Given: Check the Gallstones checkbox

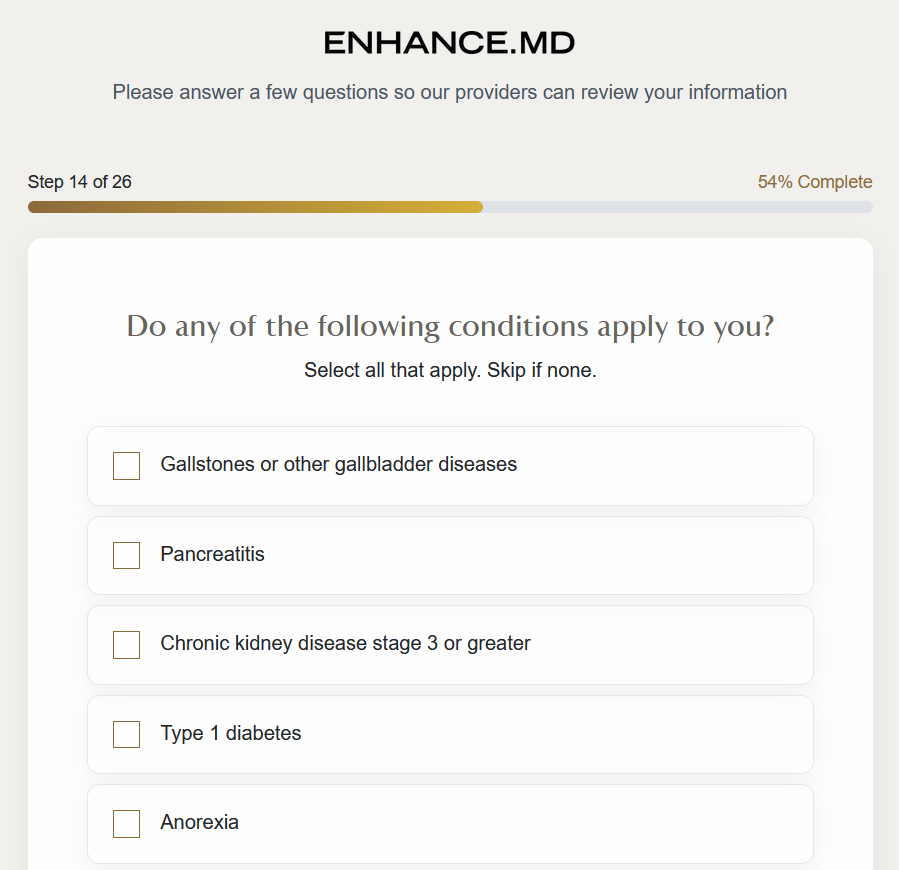Looking at the screenshot, I should pyautogui.click(x=126, y=466).
